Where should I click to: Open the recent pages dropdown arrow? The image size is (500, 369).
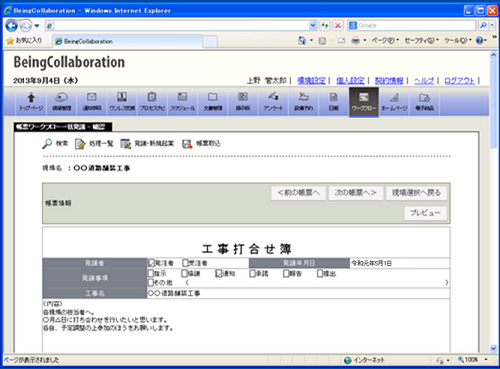(37, 26)
